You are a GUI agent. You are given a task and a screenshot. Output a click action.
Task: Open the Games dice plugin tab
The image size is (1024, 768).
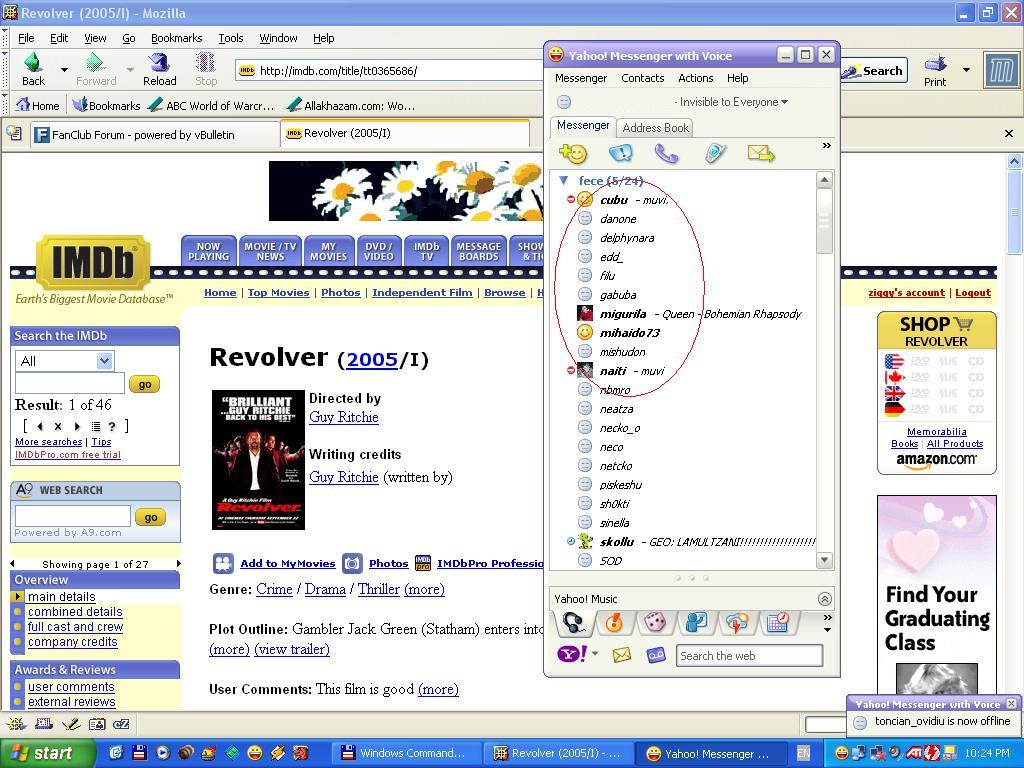[x=655, y=623]
